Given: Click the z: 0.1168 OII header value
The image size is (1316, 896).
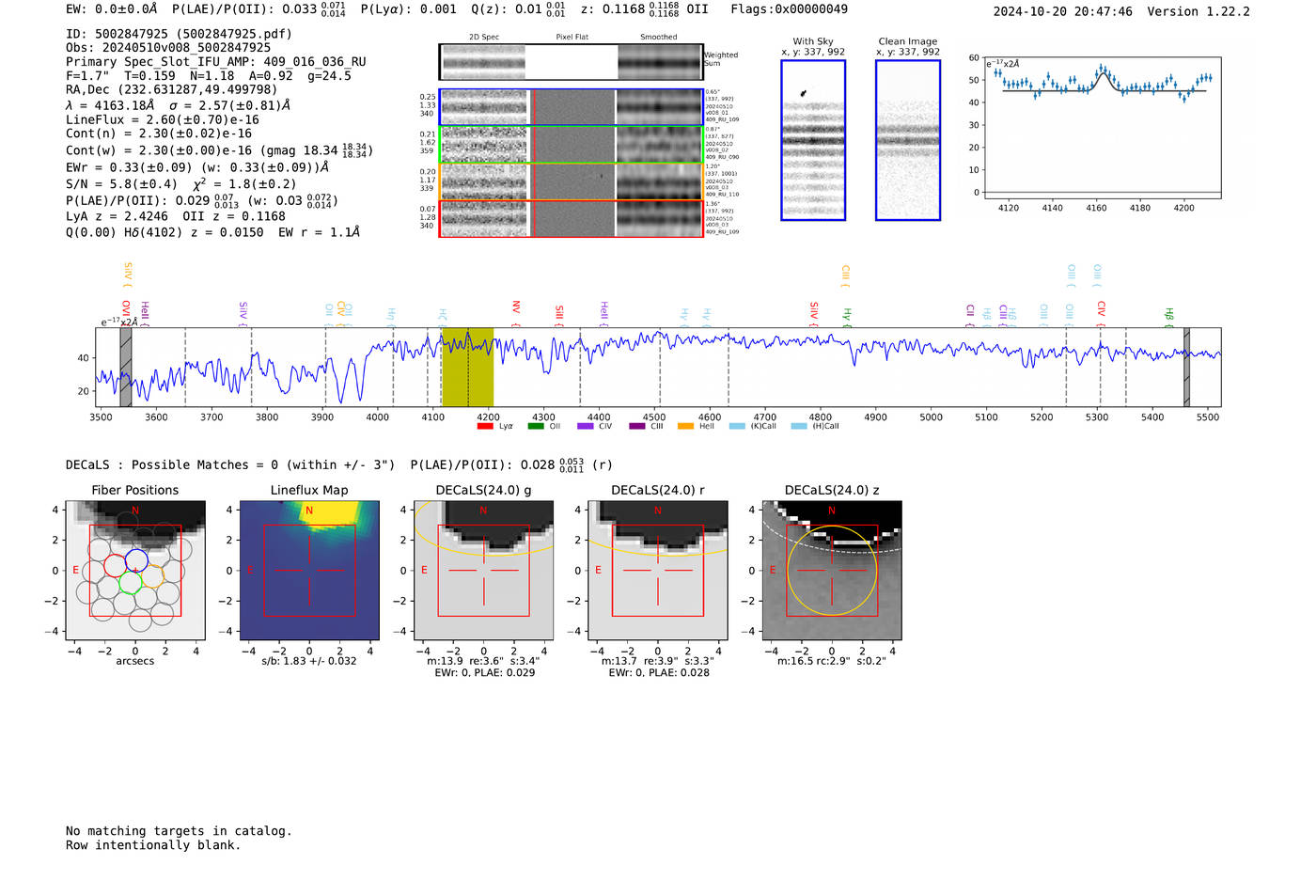Looking at the screenshot, I should tap(645, 9).
